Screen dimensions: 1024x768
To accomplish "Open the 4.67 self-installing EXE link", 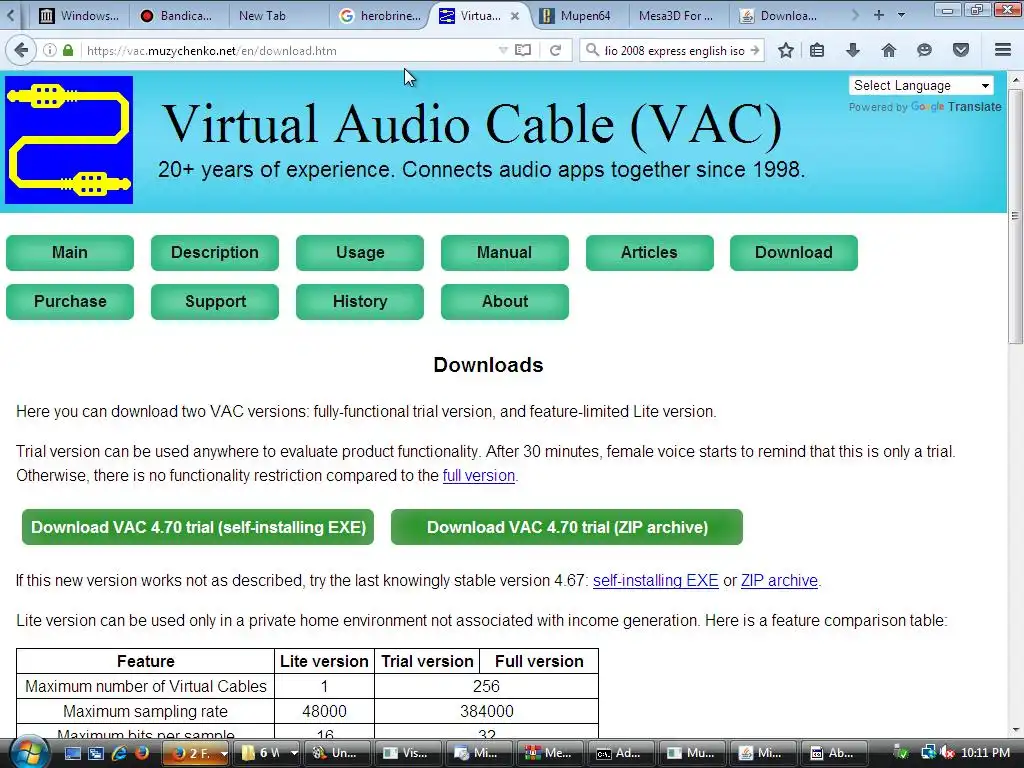I will pyautogui.click(x=656, y=581).
